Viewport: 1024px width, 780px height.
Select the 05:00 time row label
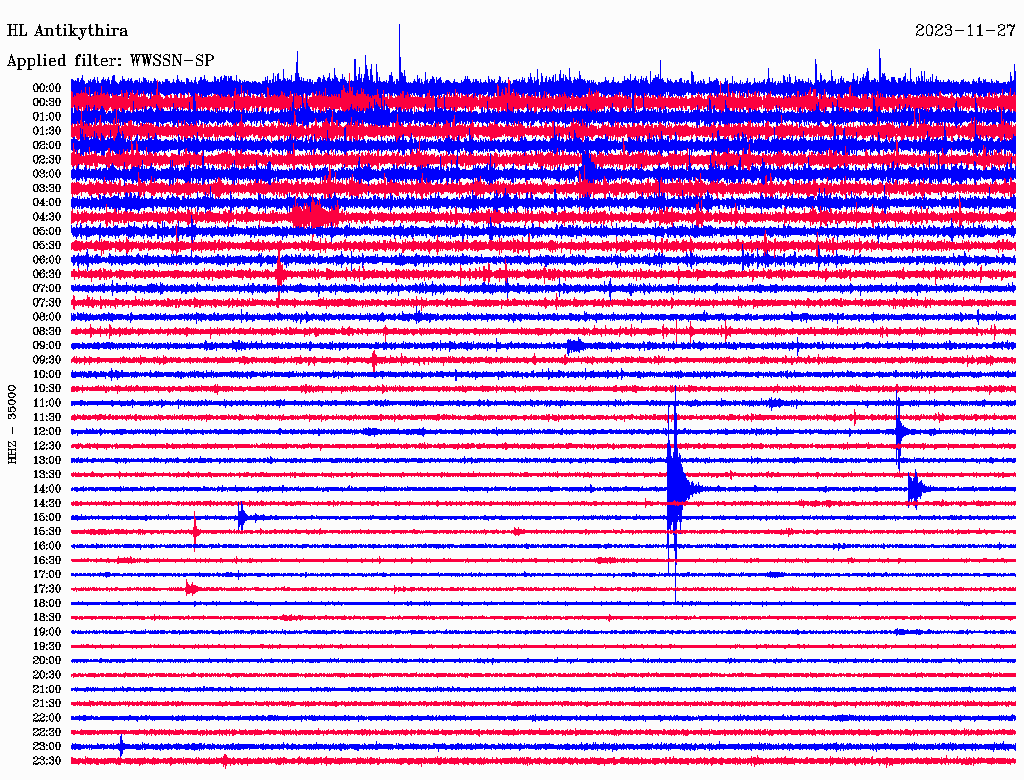pos(47,231)
